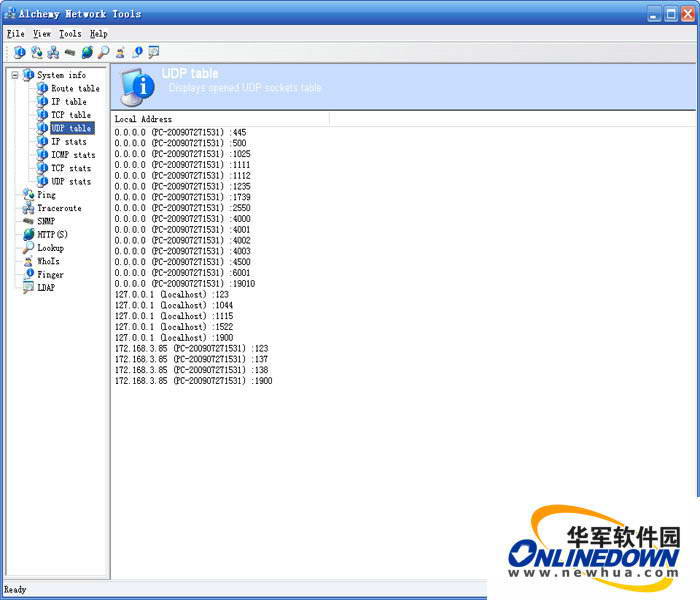Start Traceroute via the toolbar network icon
700x600 pixels.
coord(53,52)
